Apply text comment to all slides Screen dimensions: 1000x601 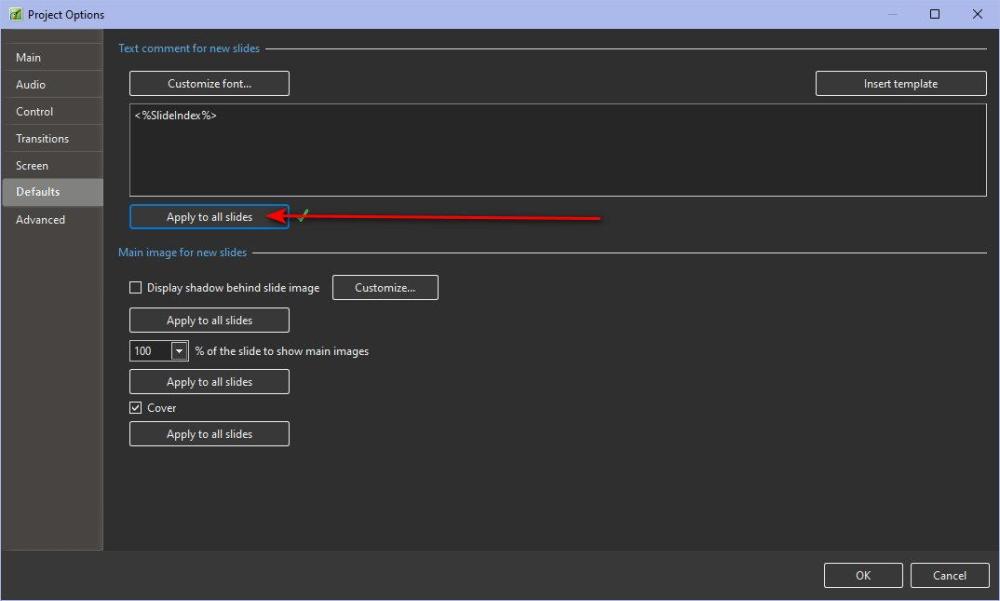point(209,217)
